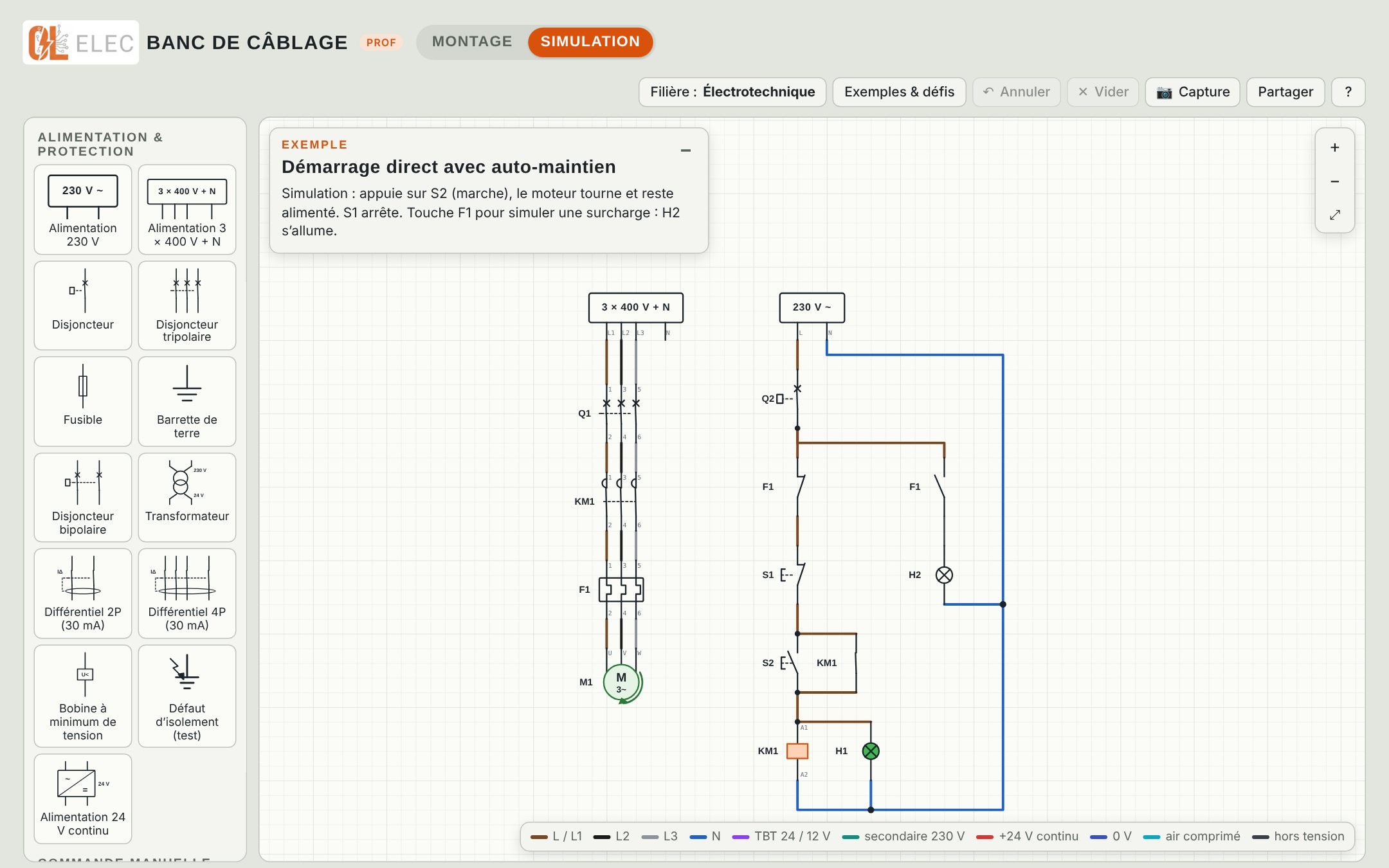Select the Alimentation 24 V continu component
This screenshot has width=1389, height=868.
tap(83, 799)
